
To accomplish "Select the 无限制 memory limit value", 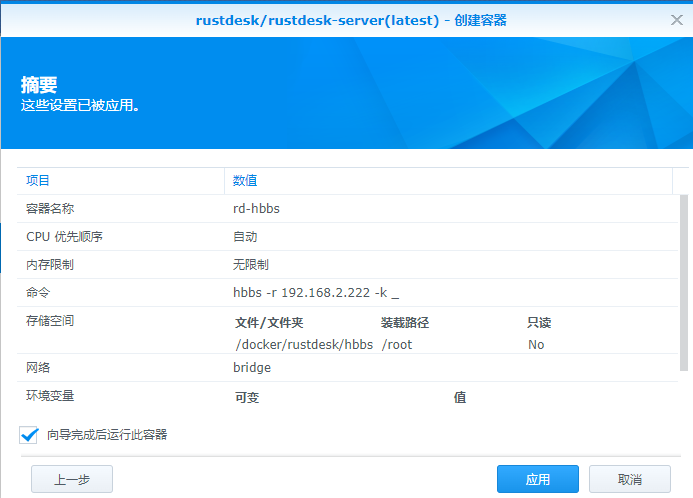I will pyautogui.click(x=251, y=265).
